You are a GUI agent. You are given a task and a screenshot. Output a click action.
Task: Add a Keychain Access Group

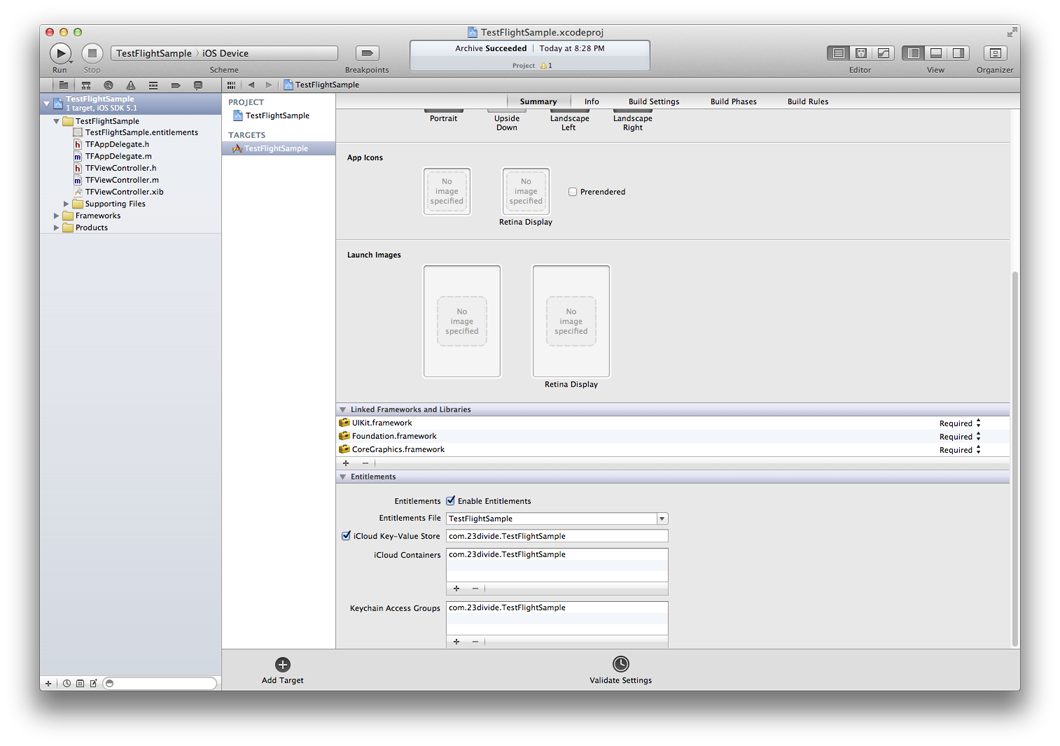coord(456,641)
